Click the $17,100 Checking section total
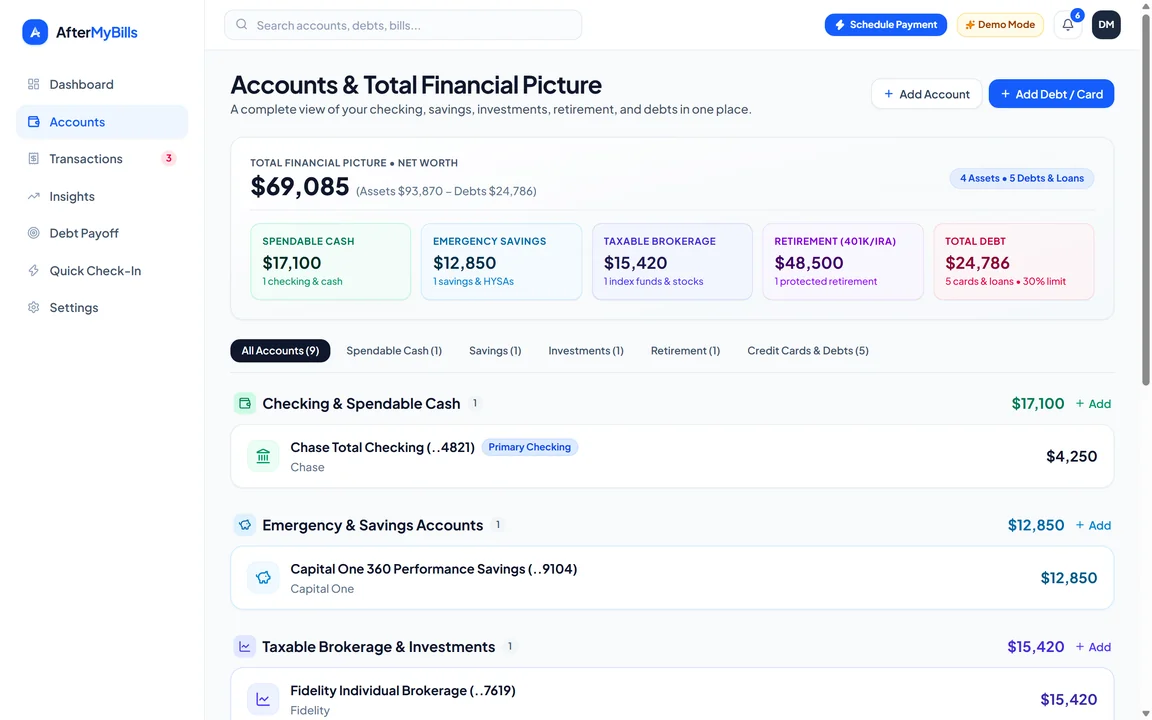The image size is (1152, 720). tap(1037, 403)
